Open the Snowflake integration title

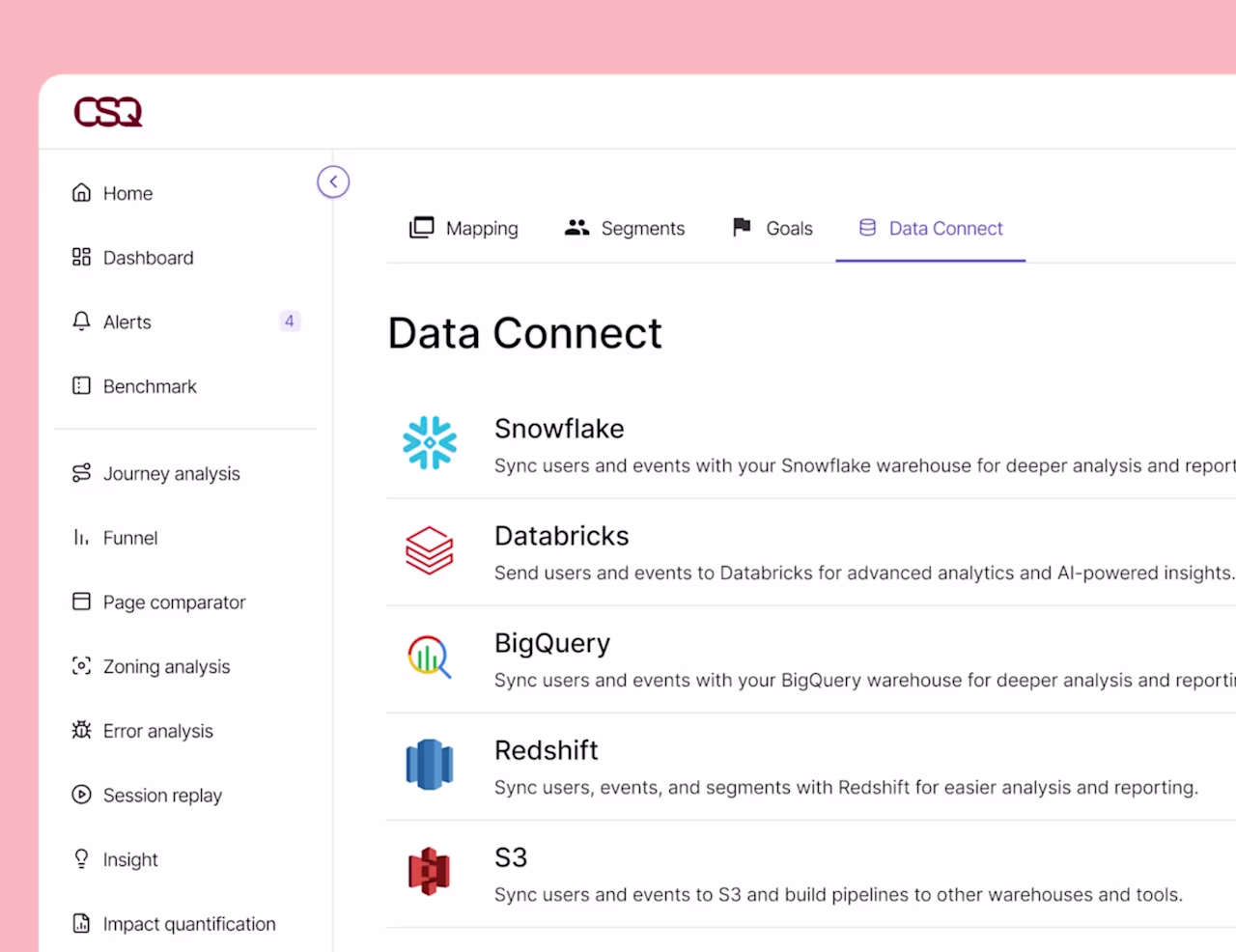click(x=559, y=429)
